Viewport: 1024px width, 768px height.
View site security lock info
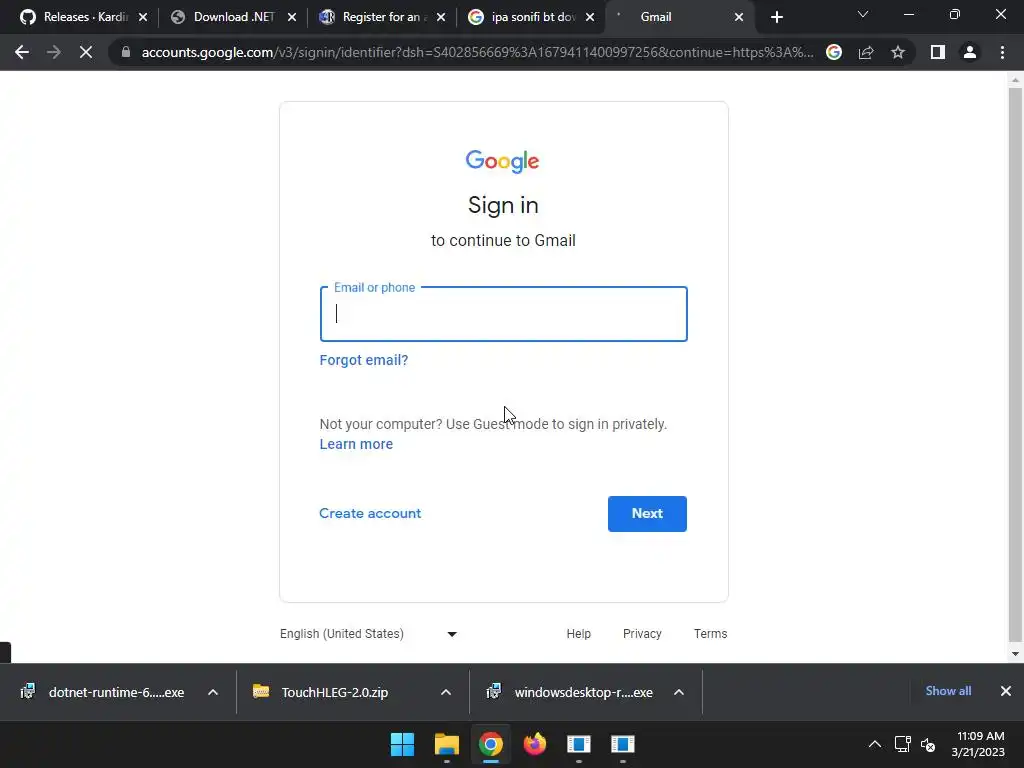126,52
